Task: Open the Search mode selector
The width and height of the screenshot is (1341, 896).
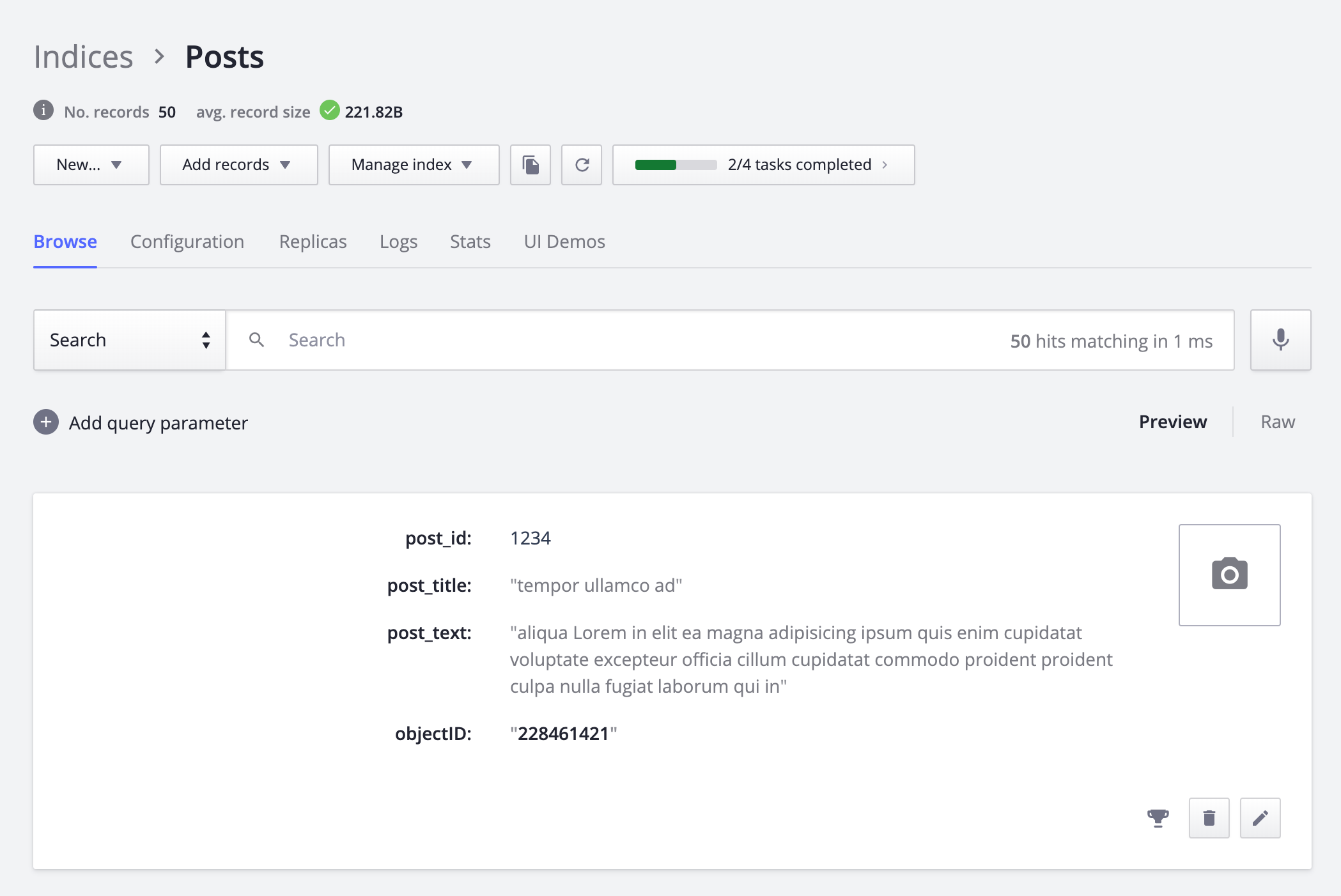Action: click(x=129, y=340)
